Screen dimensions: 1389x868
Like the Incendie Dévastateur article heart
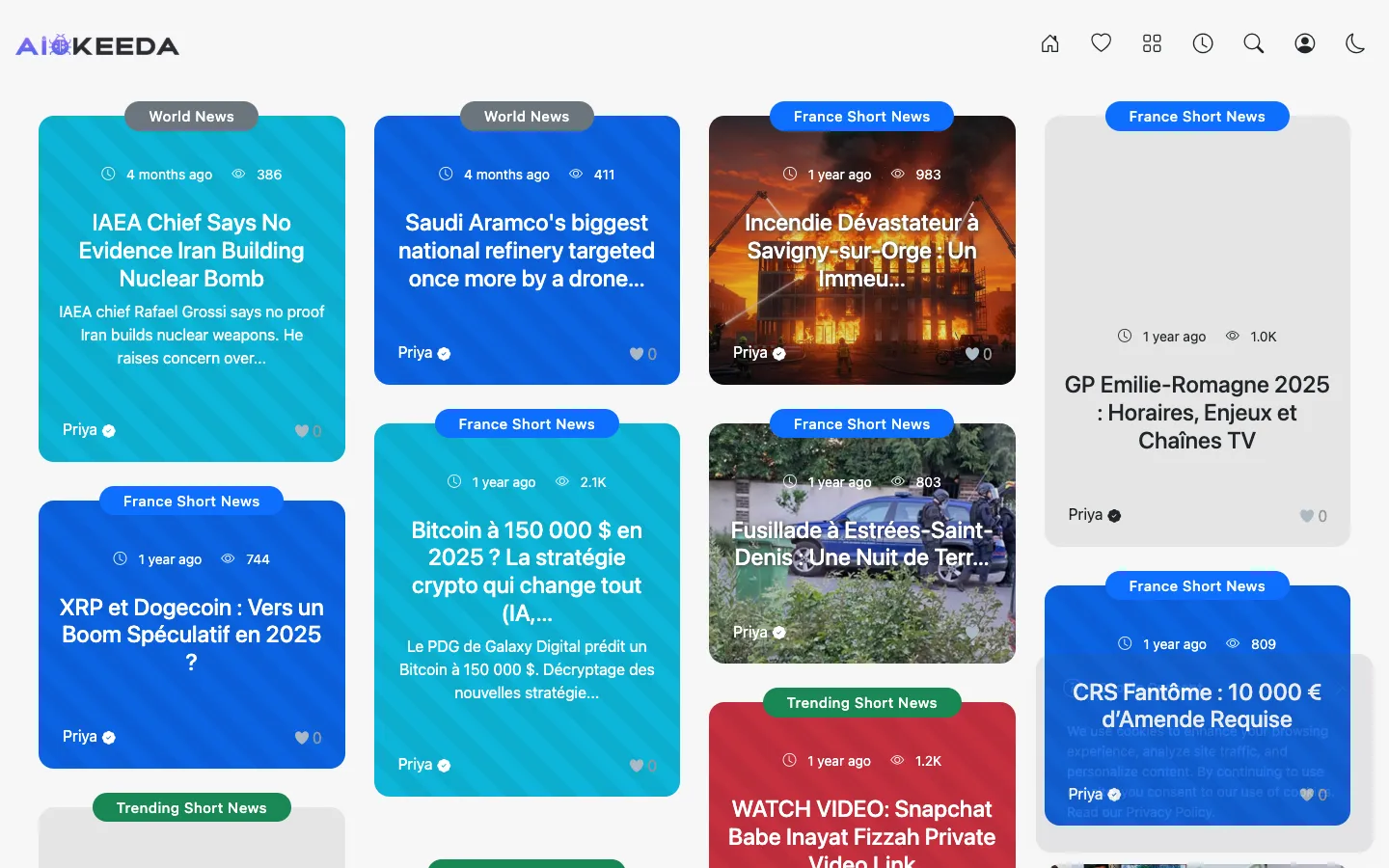pos(972,354)
